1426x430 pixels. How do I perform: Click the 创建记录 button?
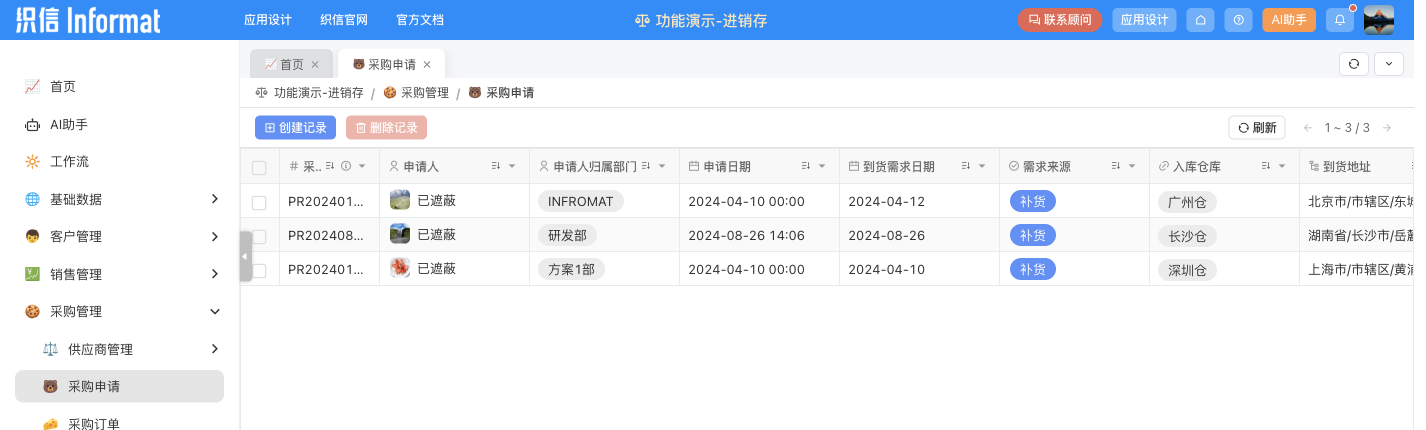click(x=295, y=128)
